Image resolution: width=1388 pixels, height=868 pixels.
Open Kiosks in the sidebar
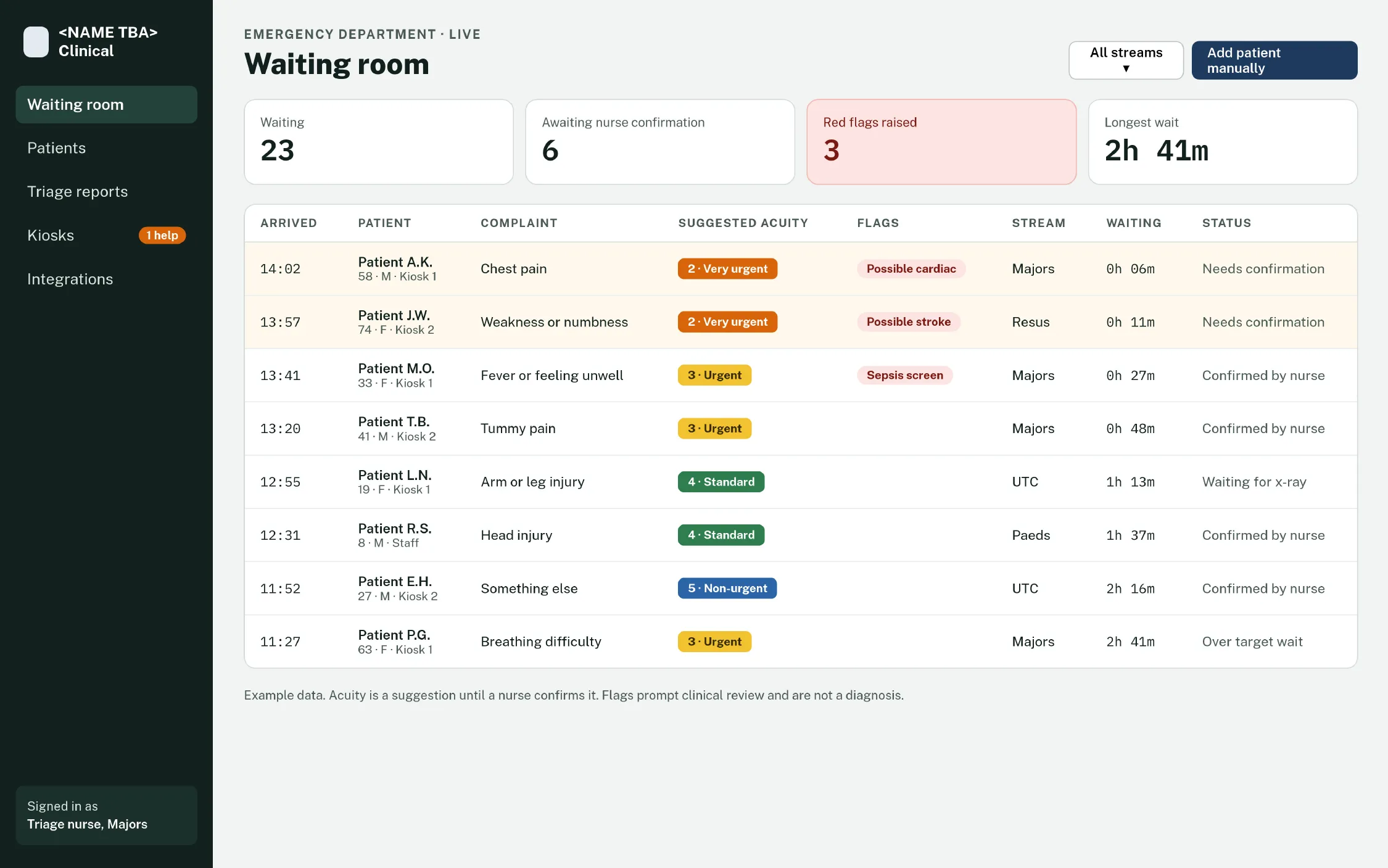(106, 236)
